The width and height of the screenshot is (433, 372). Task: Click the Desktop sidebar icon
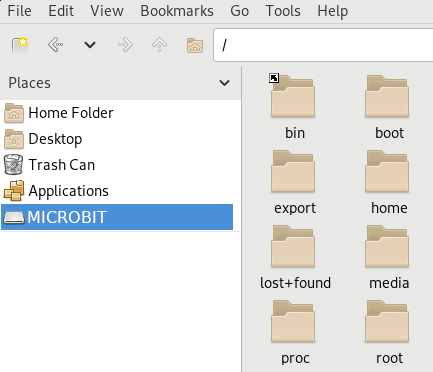tap(14, 139)
